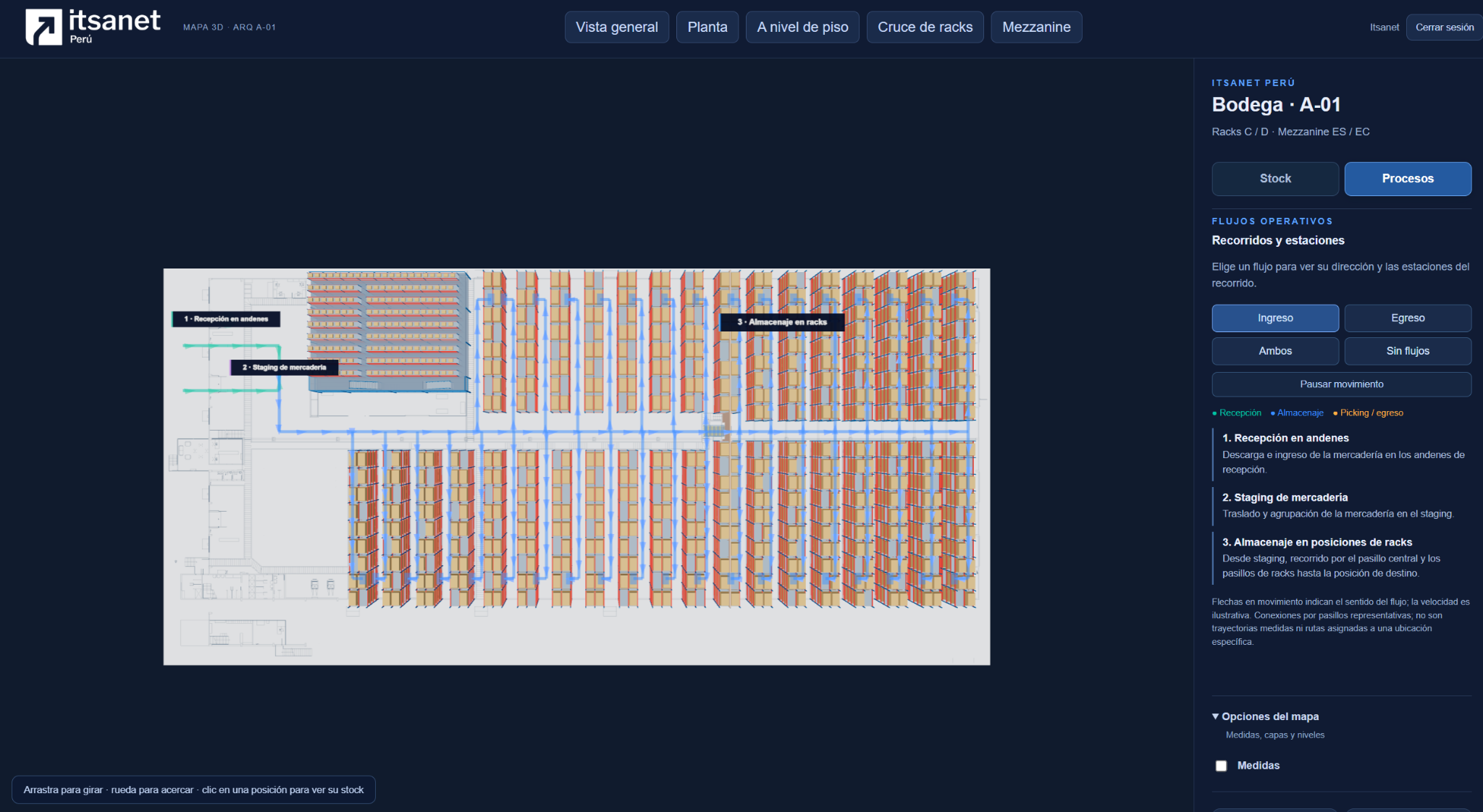Click the mezzanine structure on the map

tap(389, 331)
